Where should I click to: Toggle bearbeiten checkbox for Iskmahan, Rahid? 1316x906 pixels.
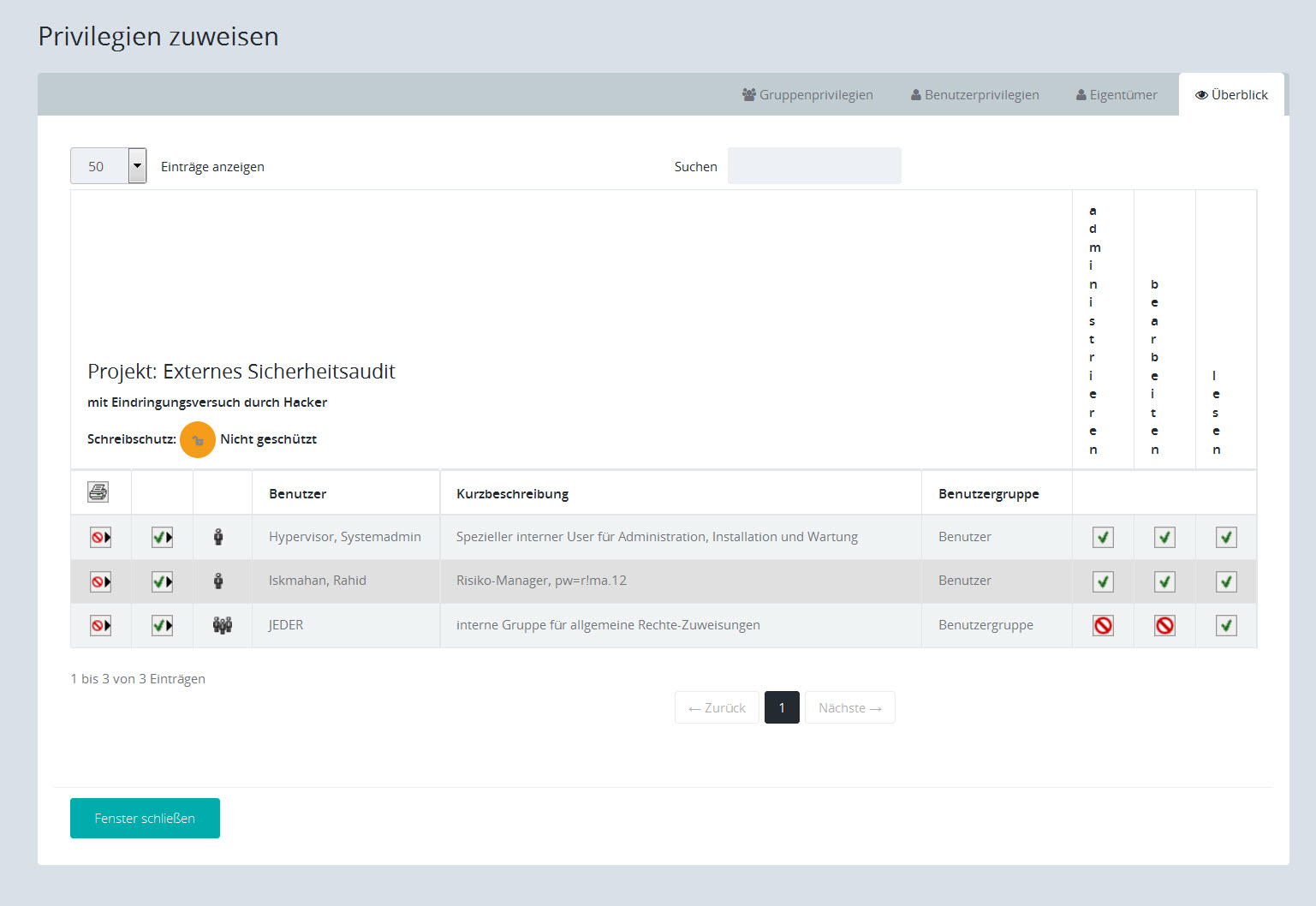1164,582
